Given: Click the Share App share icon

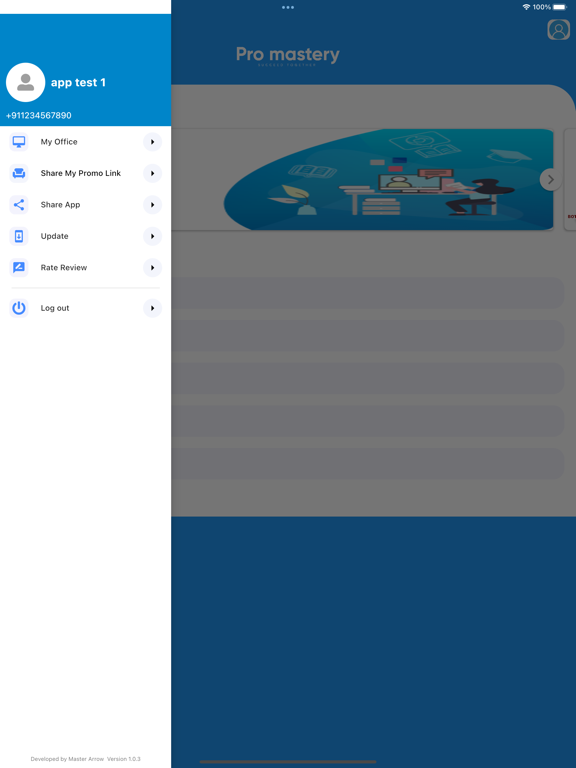Looking at the screenshot, I should [x=19, y=205].
